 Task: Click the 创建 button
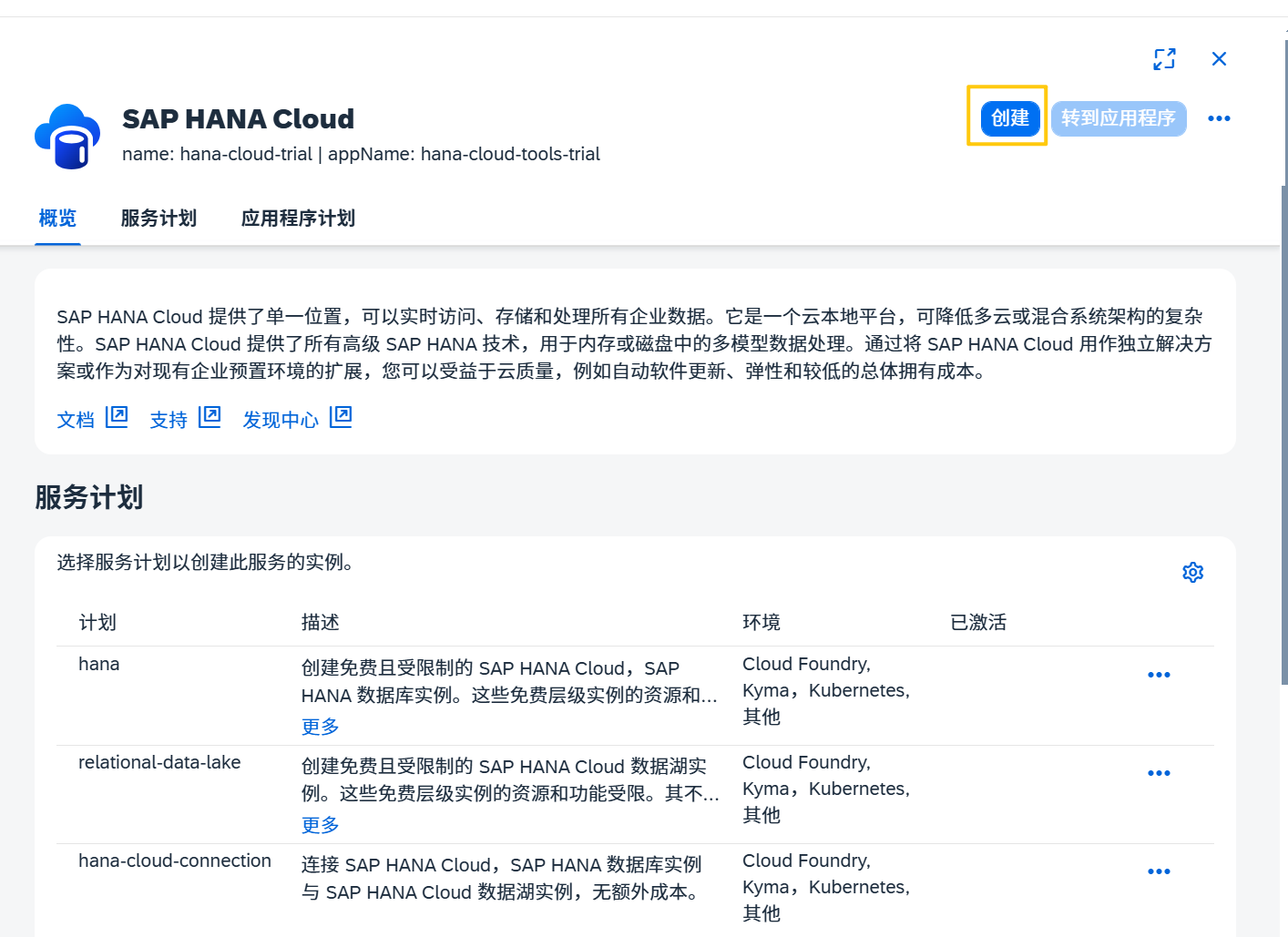tap(1010, 118)
